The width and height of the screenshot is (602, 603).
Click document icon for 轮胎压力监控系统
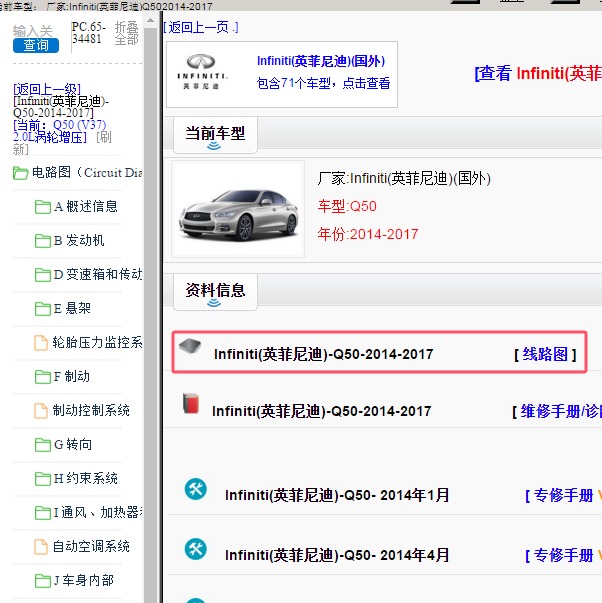[41, 343]
